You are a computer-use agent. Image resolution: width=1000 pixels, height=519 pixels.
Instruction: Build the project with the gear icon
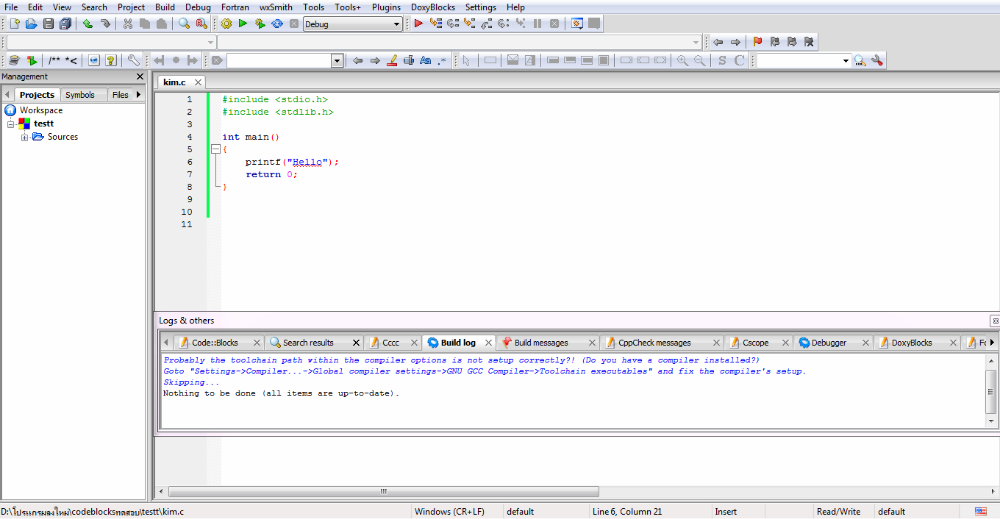click(226, 24)
